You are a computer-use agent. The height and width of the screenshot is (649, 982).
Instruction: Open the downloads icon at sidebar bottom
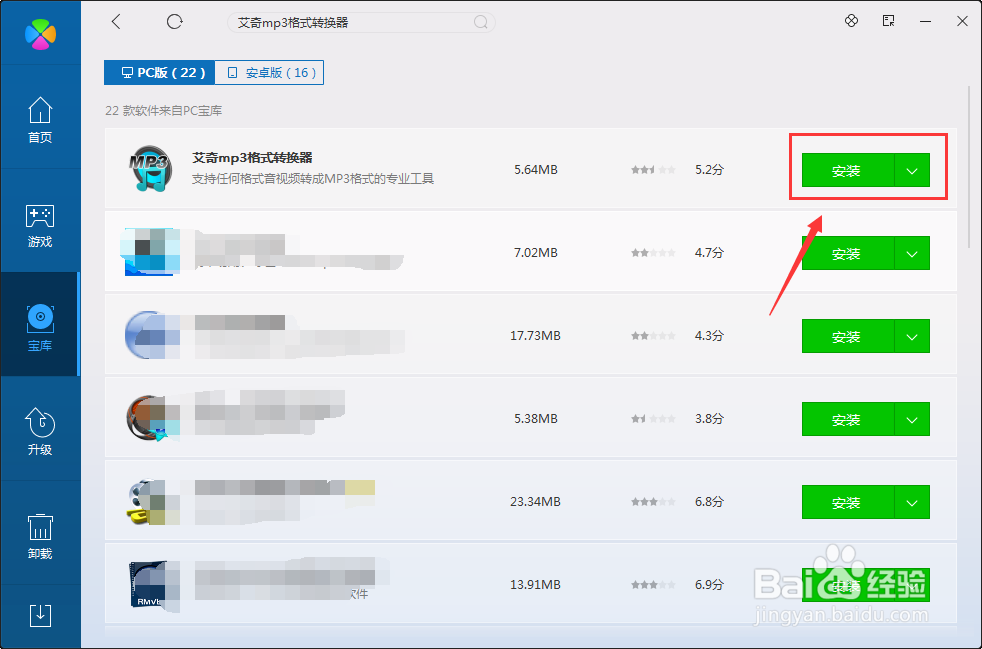[40, 616]
